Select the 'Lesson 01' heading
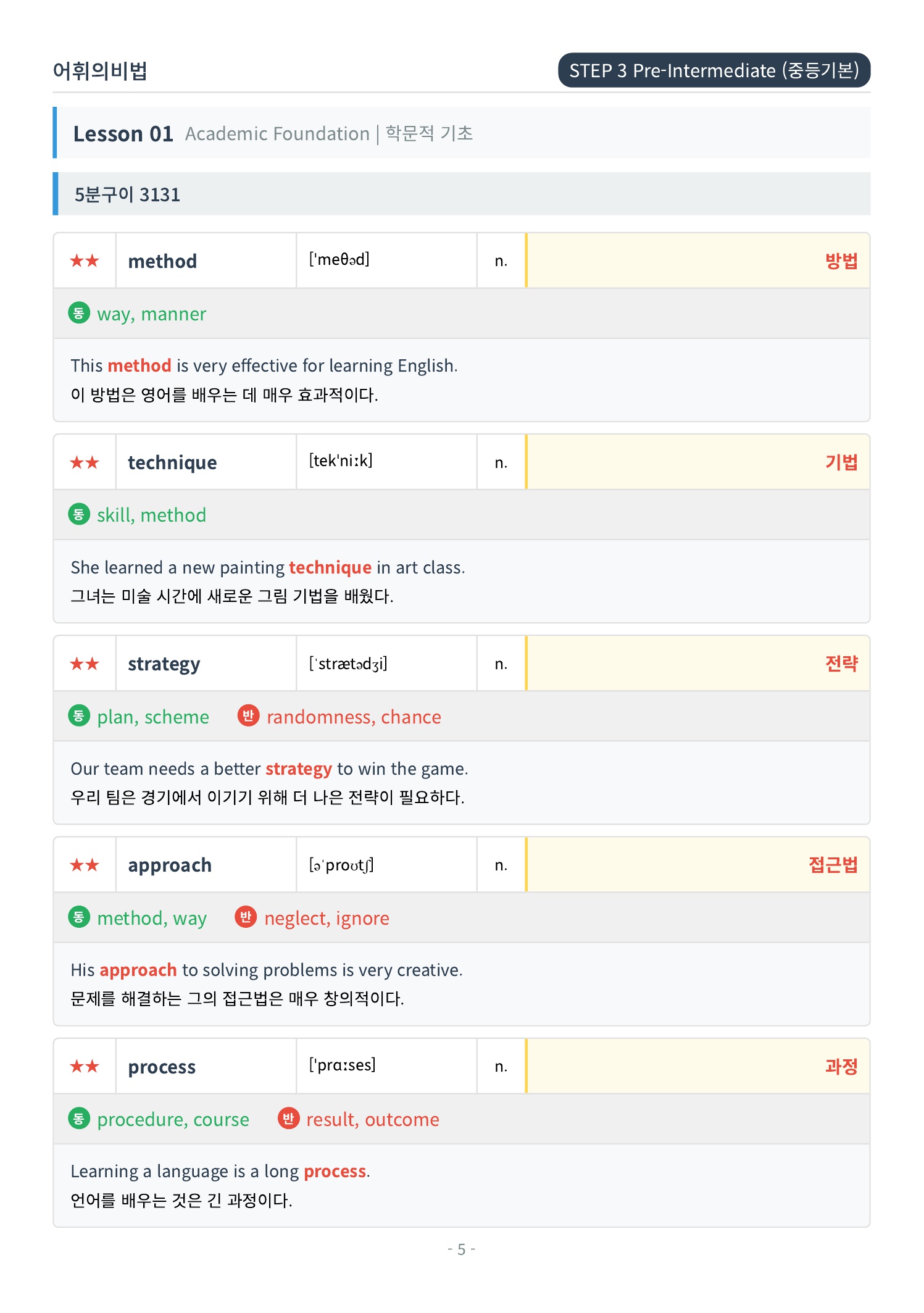This screenshot has height=1313, width=924. [x=123, y=133]
